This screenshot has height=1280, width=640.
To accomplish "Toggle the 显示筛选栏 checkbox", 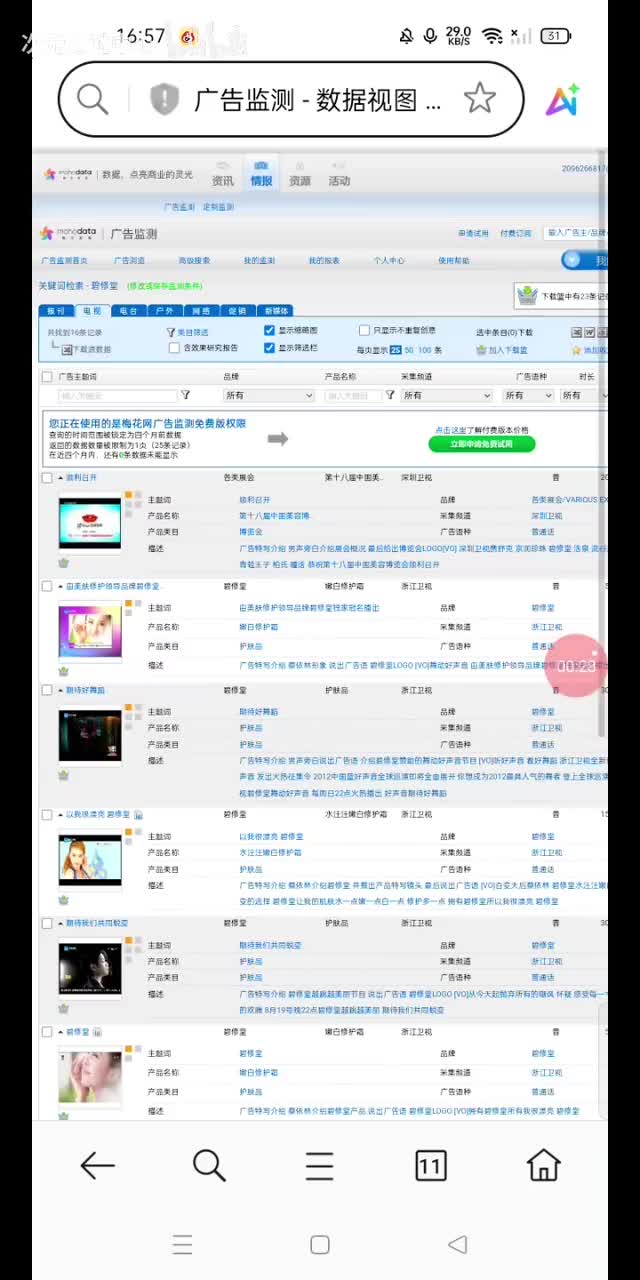I will (x=269, y=348).
